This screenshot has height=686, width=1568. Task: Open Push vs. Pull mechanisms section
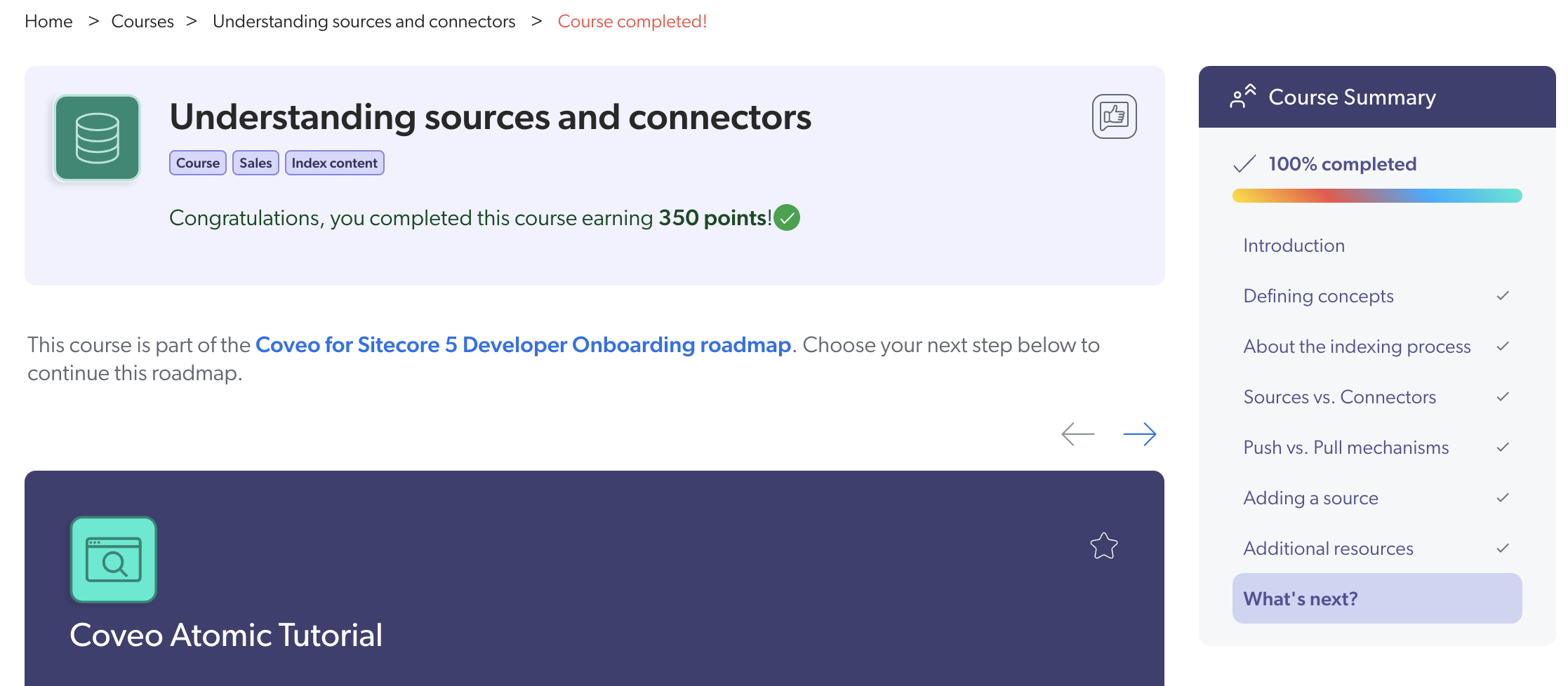[1346, 448]
